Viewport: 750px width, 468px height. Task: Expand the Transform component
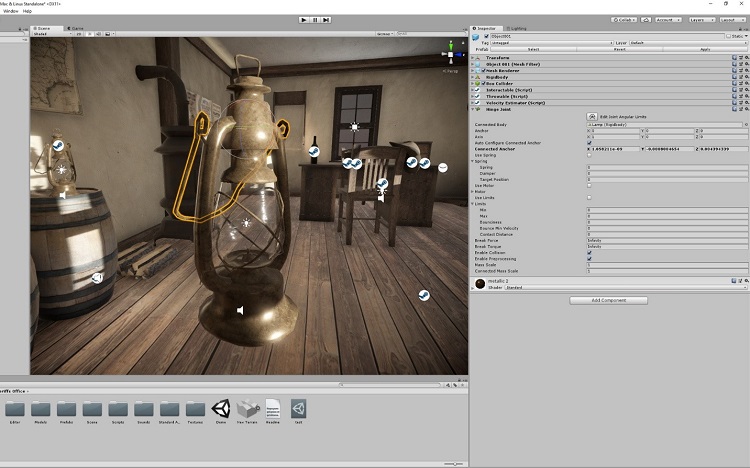[473, 57]
